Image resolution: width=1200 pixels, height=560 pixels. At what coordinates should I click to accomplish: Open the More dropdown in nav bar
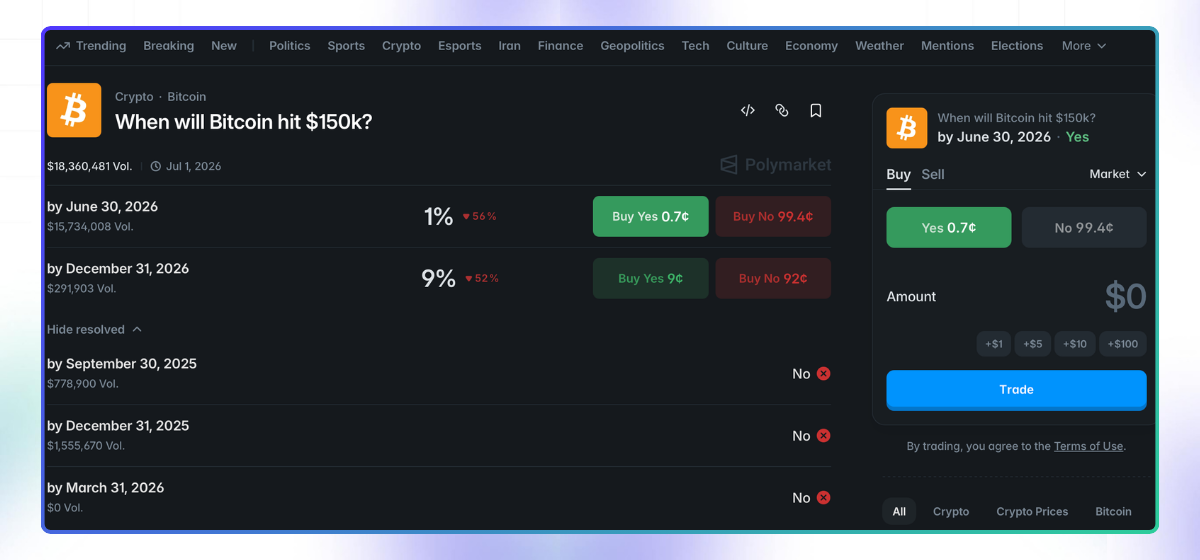point(1084,46)
